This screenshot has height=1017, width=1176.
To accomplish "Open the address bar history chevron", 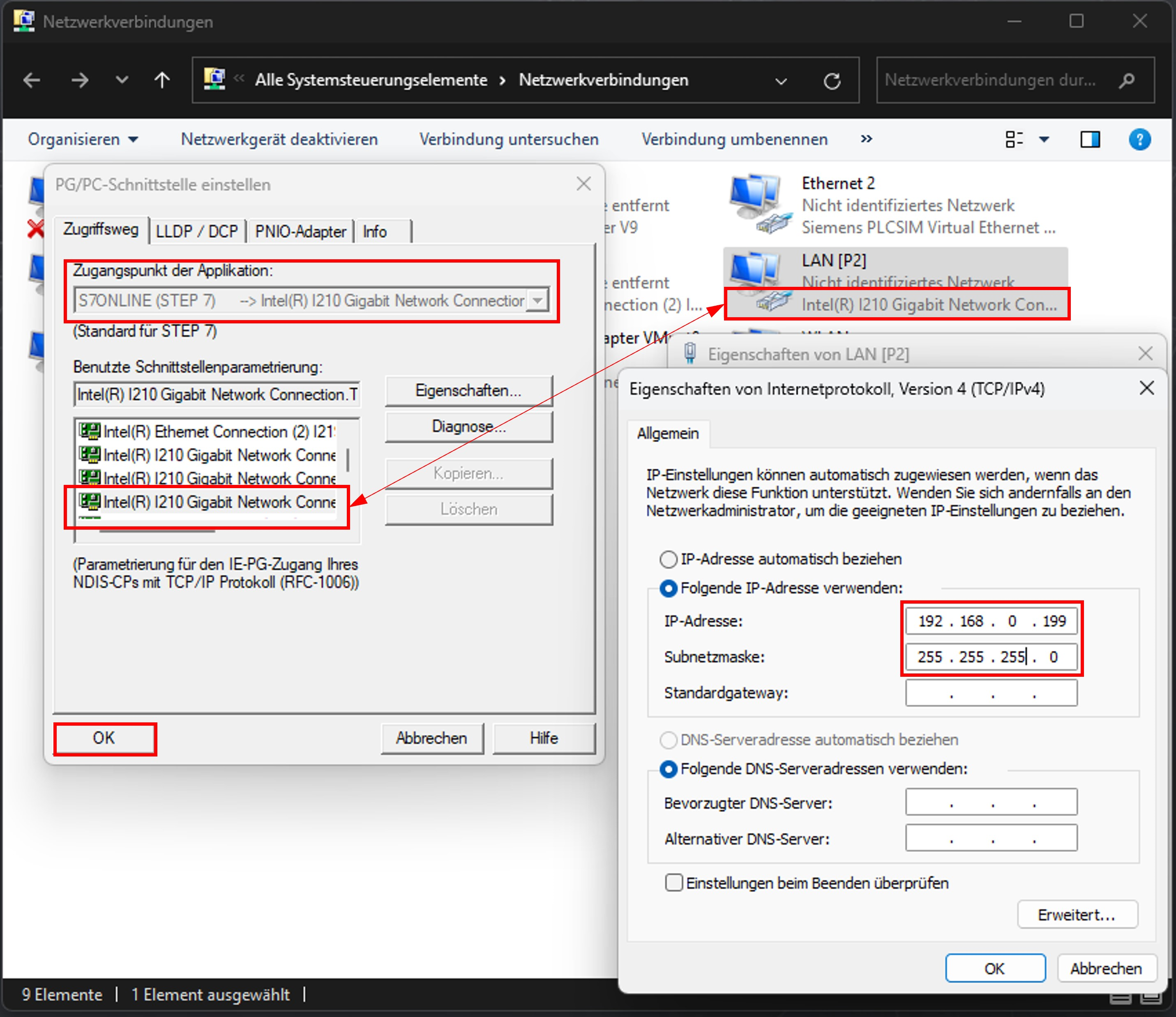I will 781,81.
